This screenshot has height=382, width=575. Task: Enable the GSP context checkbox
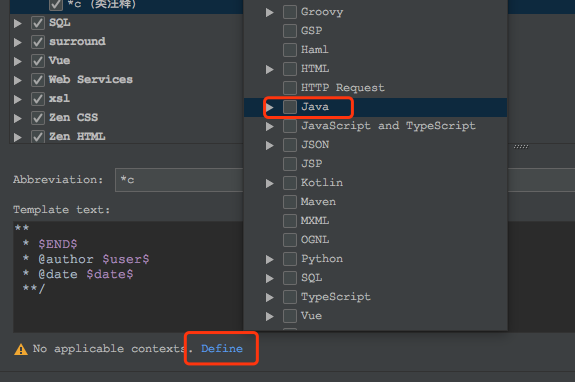coord(290,31)
